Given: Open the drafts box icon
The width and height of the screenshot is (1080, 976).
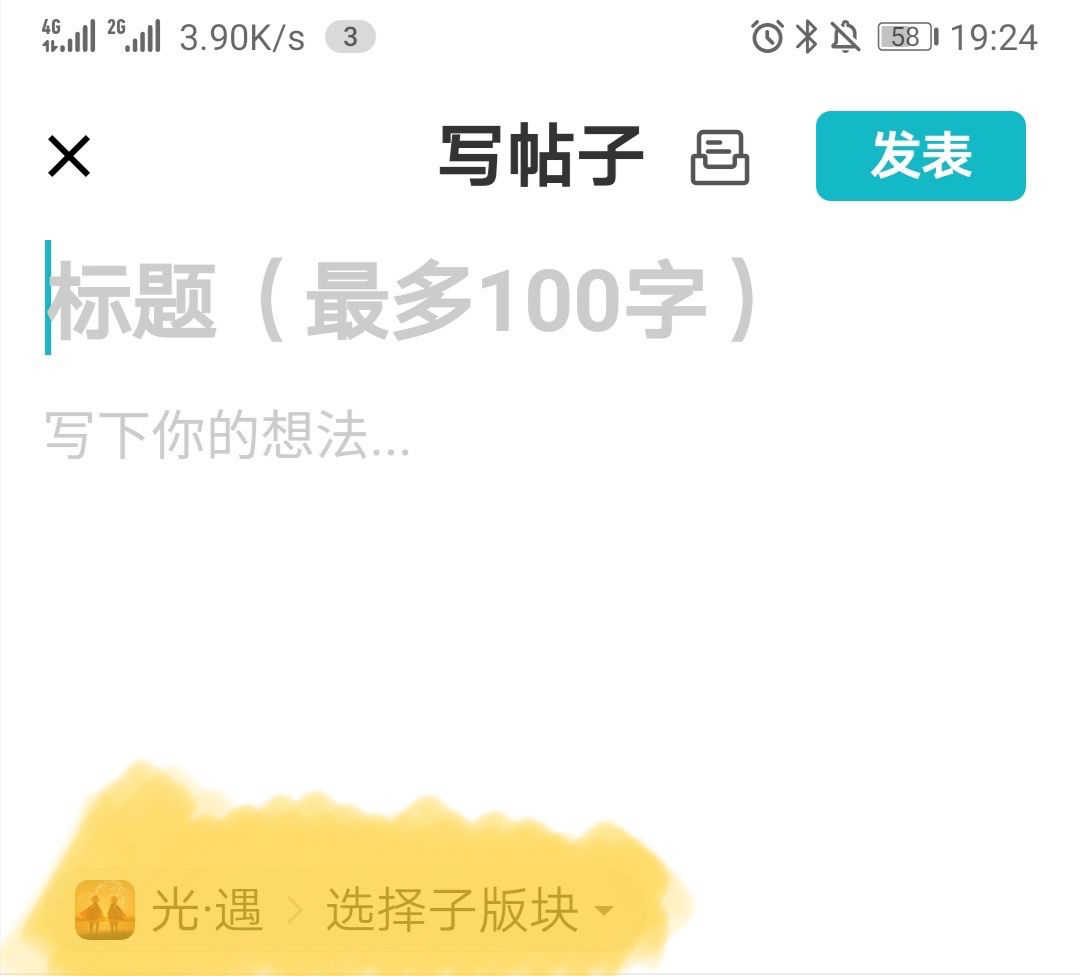Looking at the screenshot, I should tap(720, 157).
